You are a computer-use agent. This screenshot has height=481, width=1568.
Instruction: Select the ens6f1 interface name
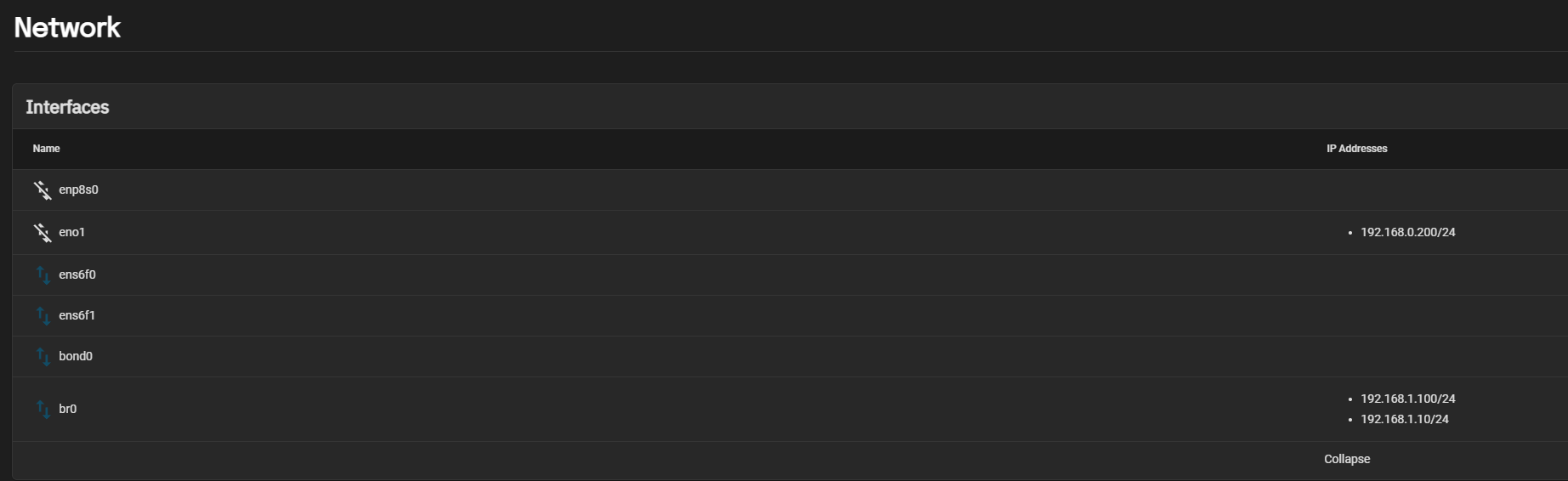point(77,315)
